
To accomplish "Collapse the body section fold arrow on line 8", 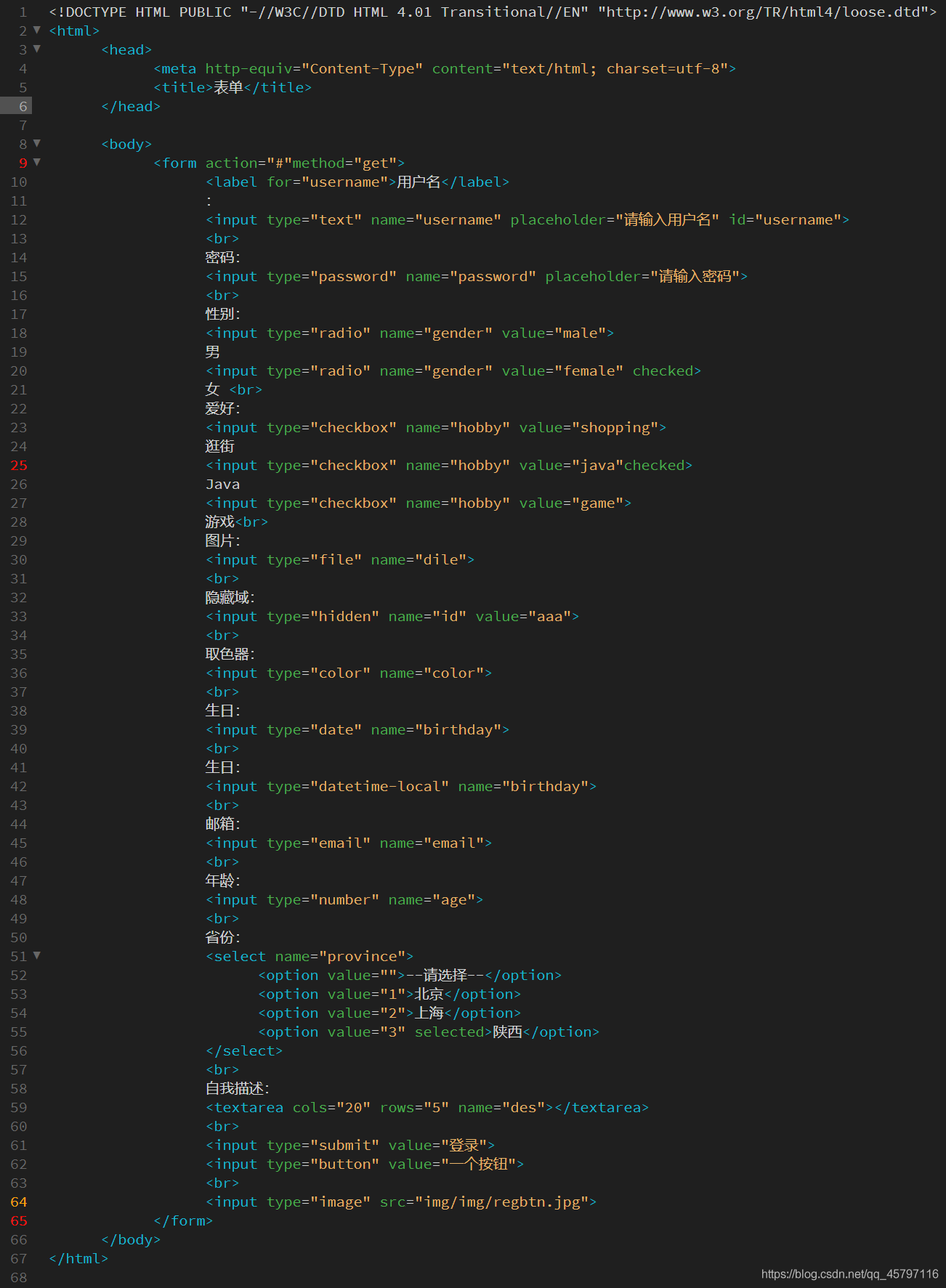I will pos(36,144).
